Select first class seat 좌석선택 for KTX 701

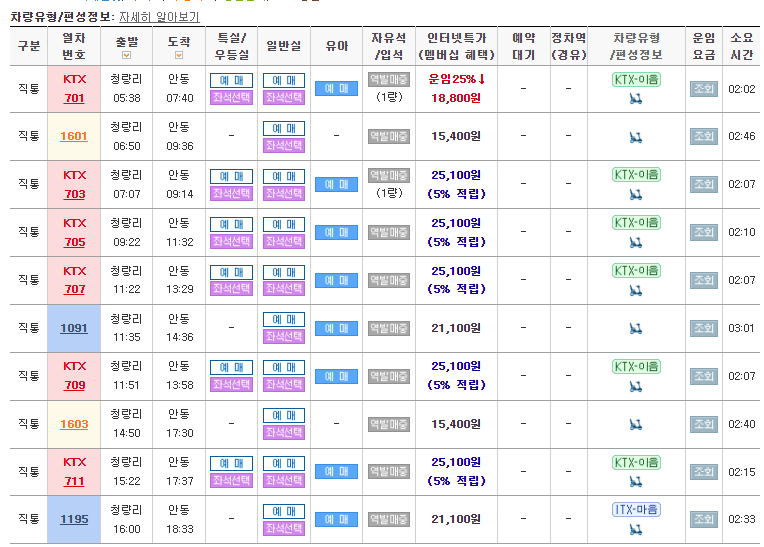[x=231, y=97]
